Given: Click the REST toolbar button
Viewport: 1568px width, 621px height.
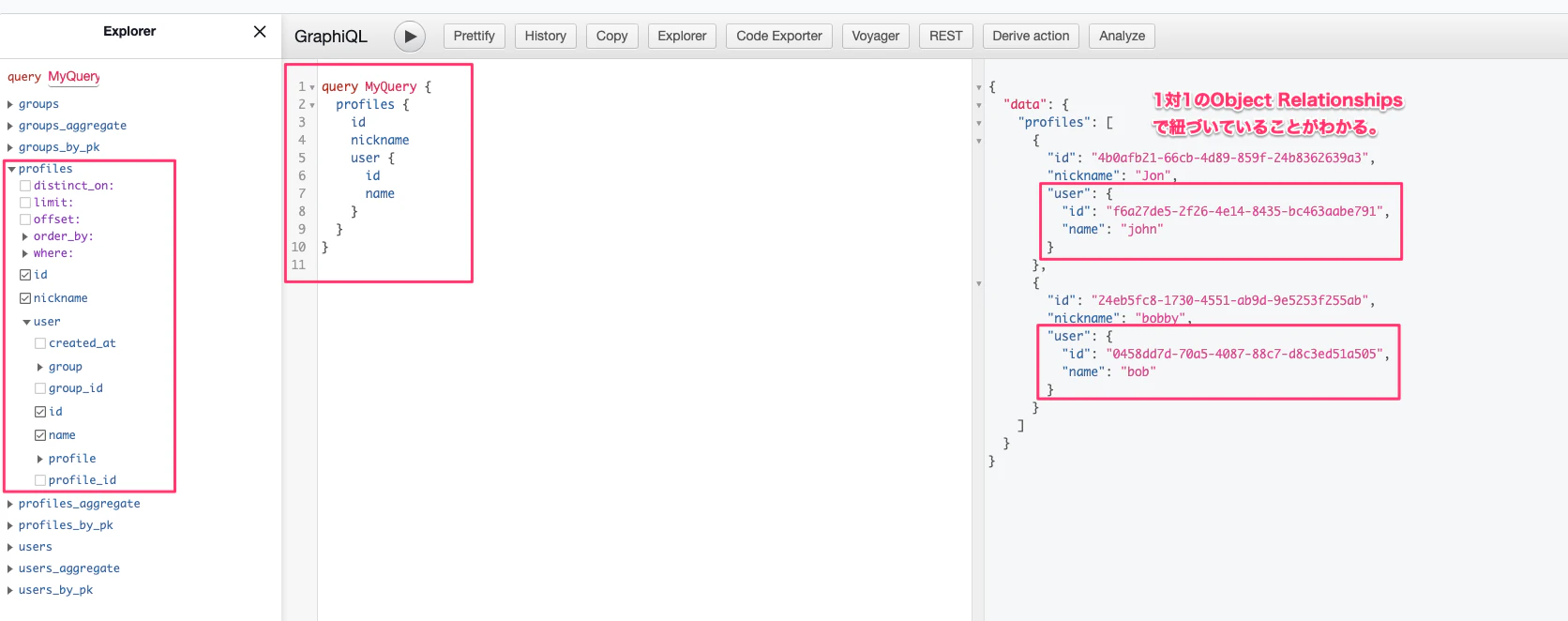Looking at the screenshot, I should (x=946, y=37).
